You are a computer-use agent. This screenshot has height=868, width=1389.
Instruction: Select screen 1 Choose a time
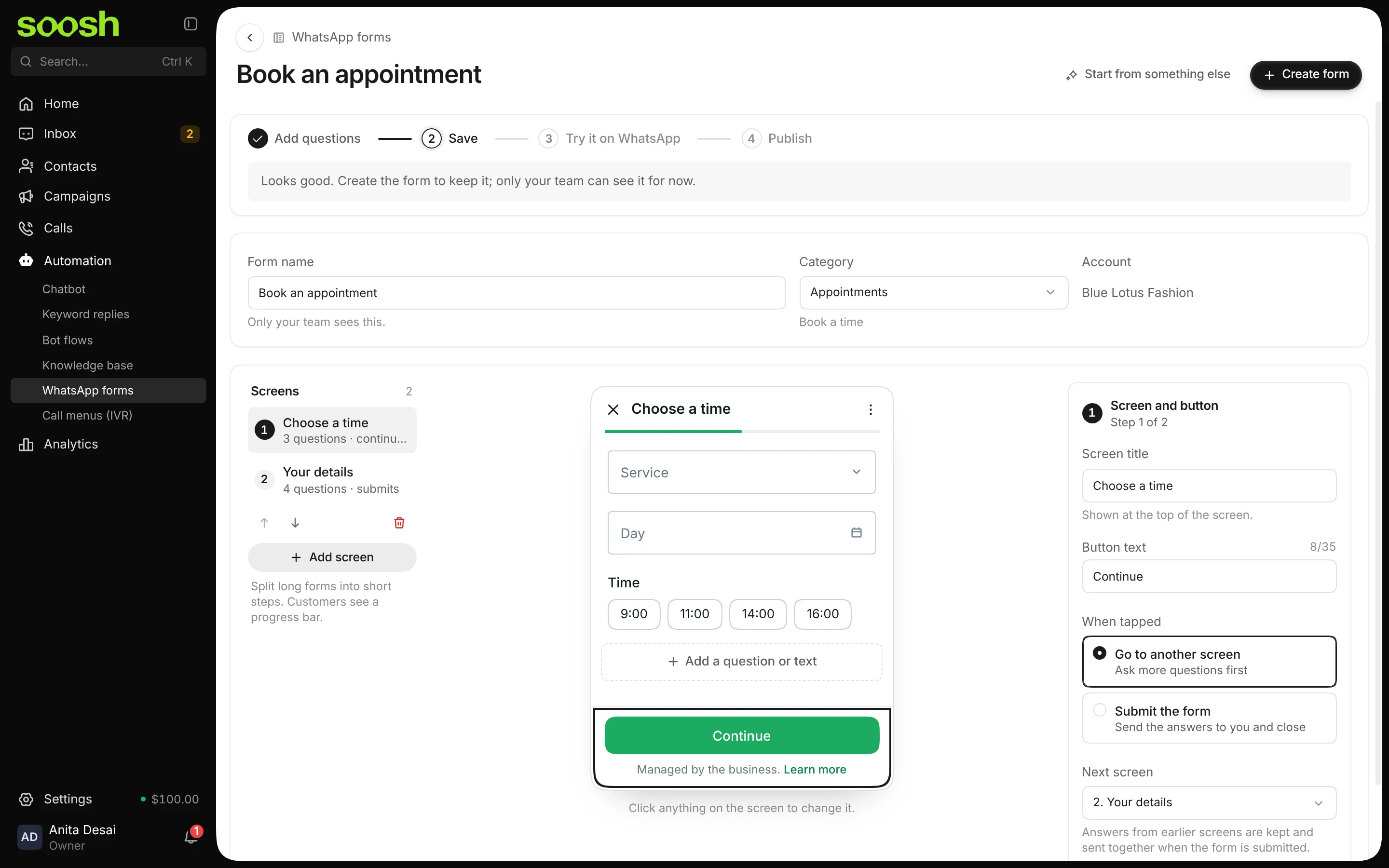tap(332, 431)
